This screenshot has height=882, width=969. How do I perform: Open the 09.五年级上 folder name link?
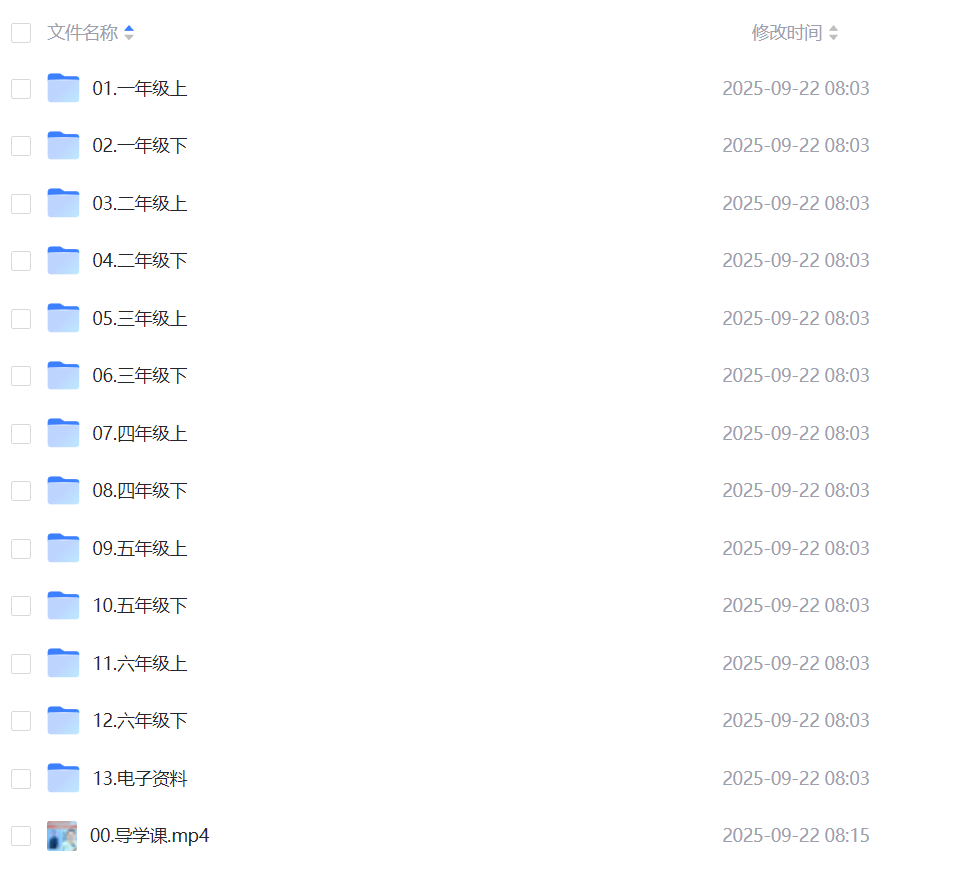point(140,548)
